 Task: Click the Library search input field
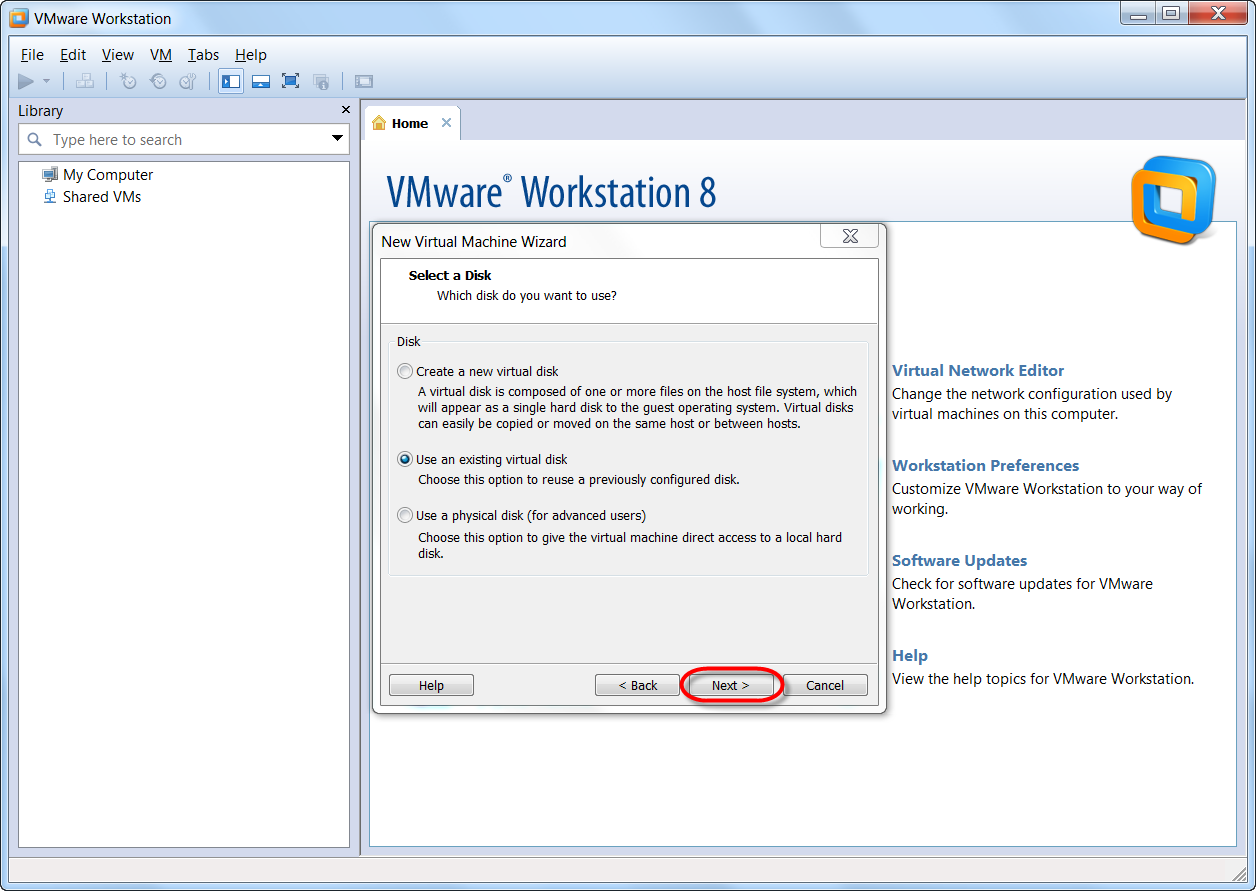click(185, 139)
